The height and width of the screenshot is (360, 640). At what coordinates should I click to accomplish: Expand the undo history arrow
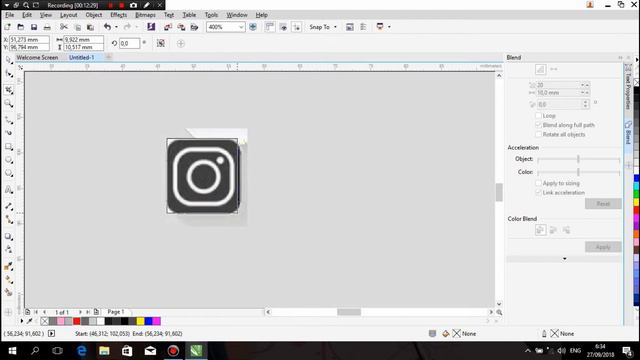pos(116,27)
